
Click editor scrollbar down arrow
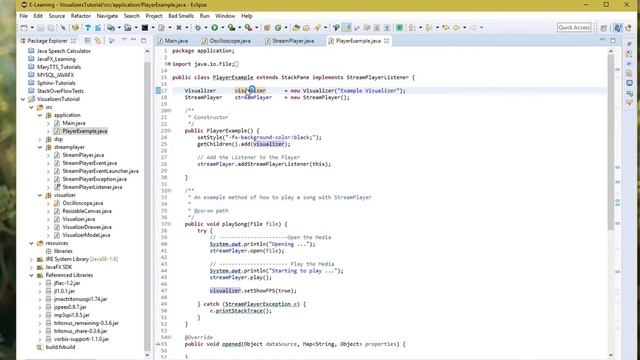(x=611, y=356)
